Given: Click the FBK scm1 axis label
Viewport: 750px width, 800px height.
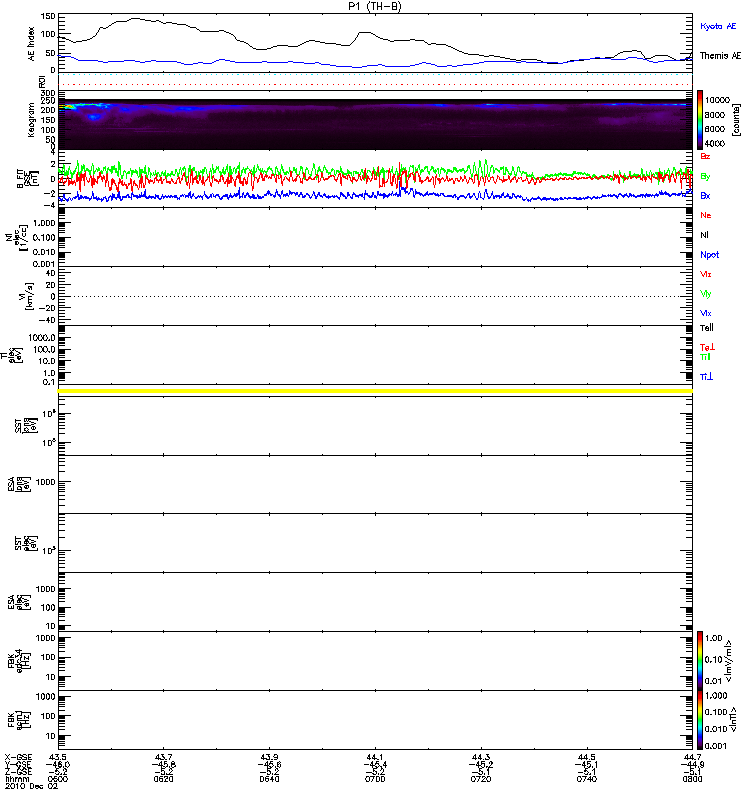Looking at the screenshot, I should pyautogui.click(x=19, y=720).
